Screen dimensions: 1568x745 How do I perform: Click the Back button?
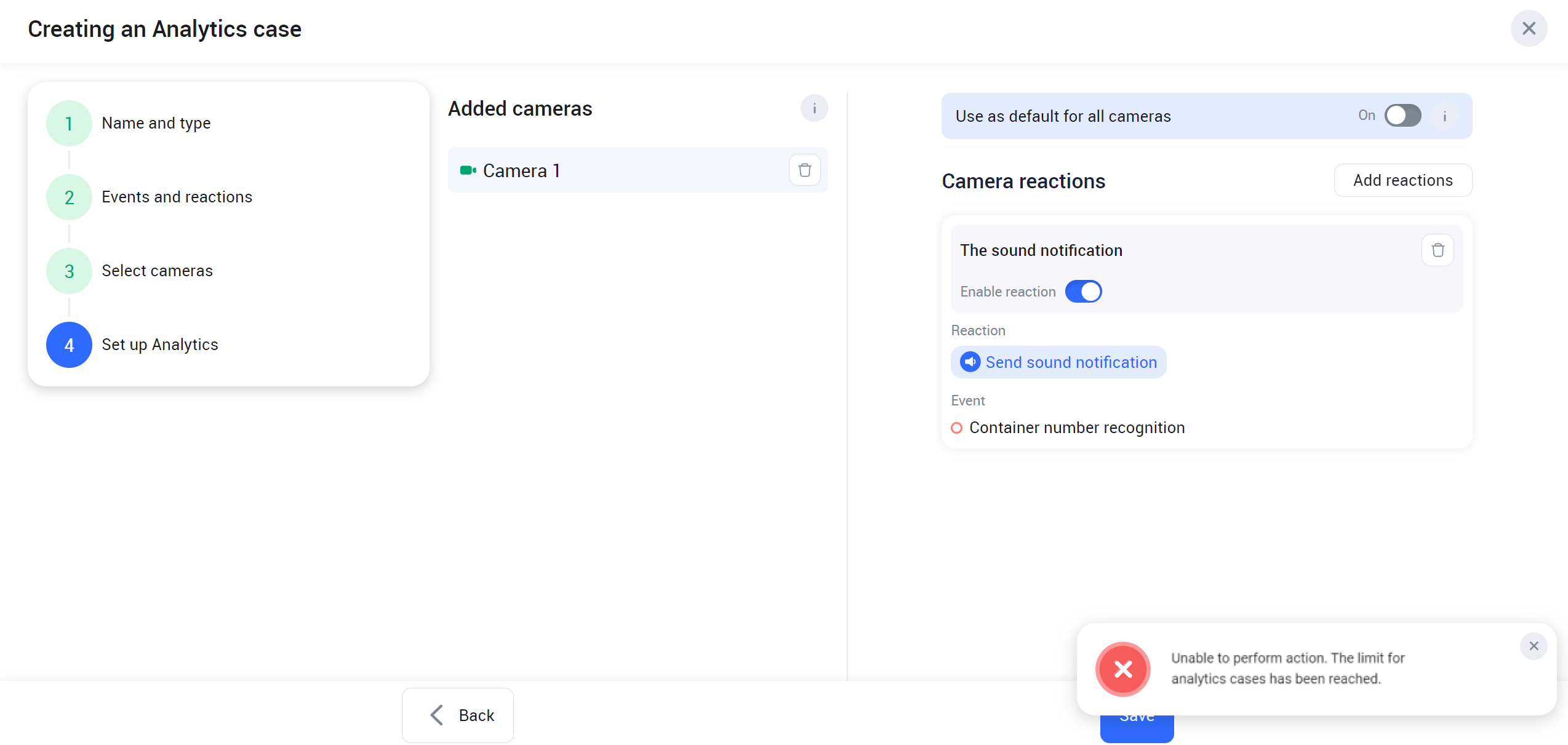click(458, 715)
